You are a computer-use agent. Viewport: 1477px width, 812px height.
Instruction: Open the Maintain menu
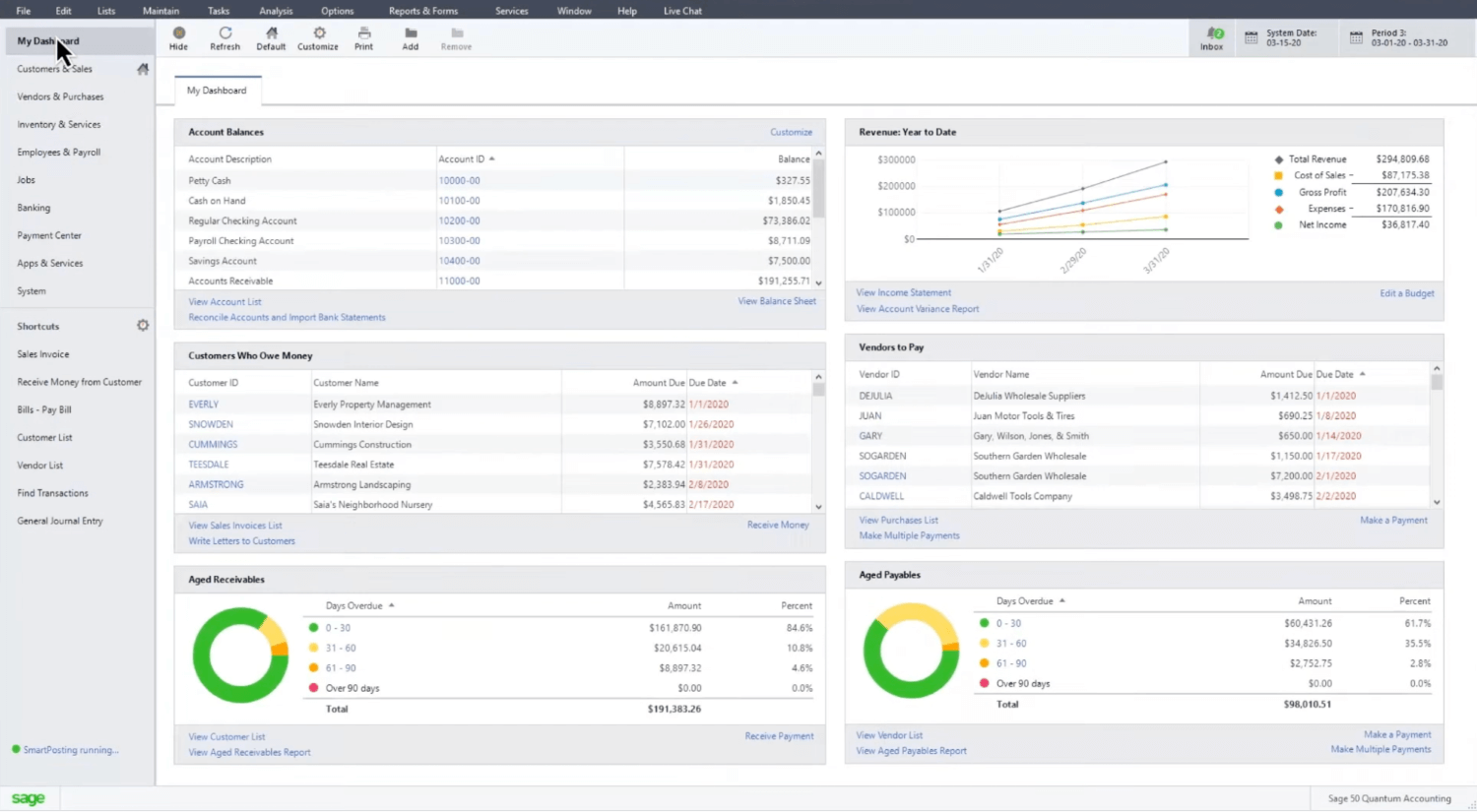click(161, 11)
